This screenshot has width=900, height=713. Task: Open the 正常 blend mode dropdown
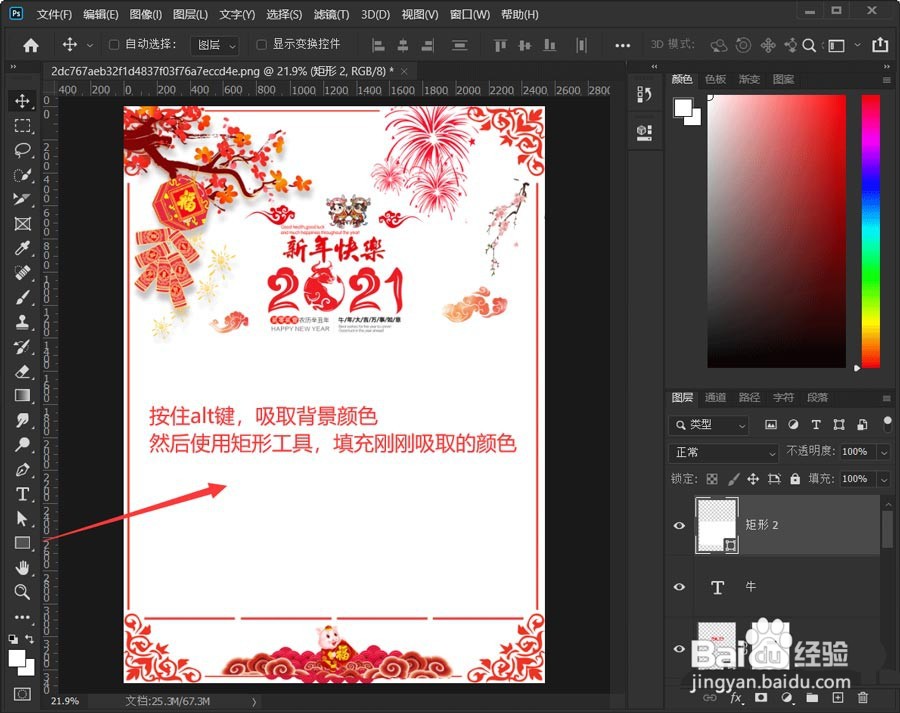coord(723,452)
